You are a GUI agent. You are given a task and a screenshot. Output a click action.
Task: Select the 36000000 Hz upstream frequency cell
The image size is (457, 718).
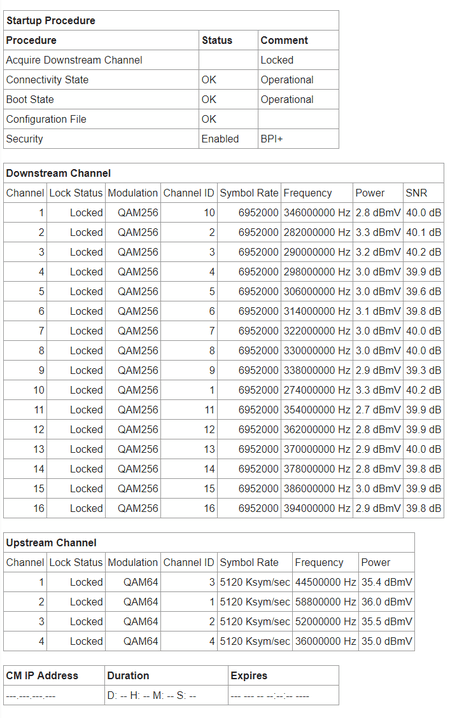click(x=326, y=641)
